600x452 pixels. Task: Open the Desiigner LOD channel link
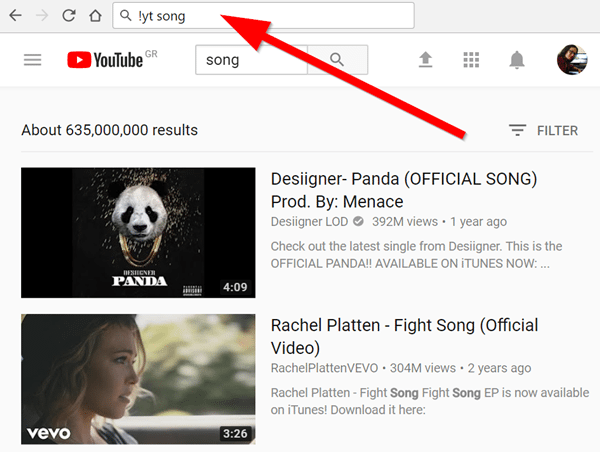309,222
